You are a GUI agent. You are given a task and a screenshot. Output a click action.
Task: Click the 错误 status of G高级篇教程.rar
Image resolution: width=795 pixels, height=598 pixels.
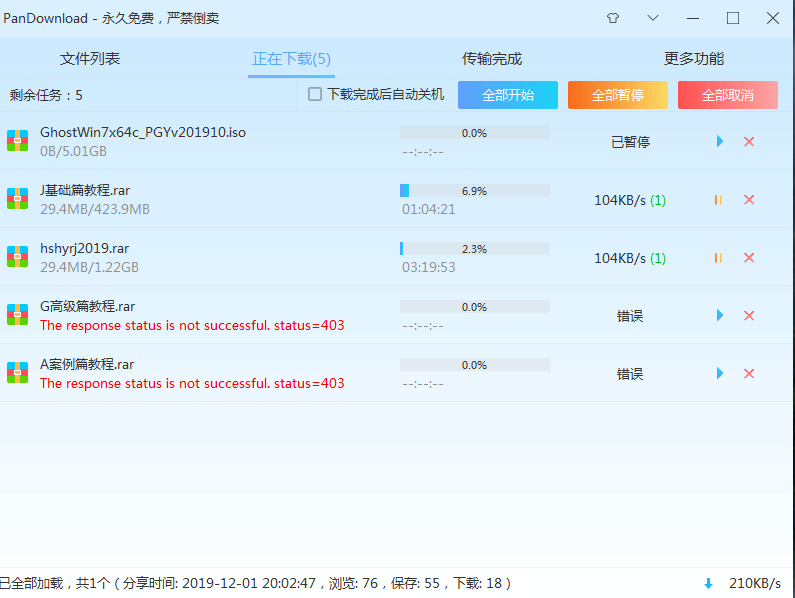(x=630, y=316)
